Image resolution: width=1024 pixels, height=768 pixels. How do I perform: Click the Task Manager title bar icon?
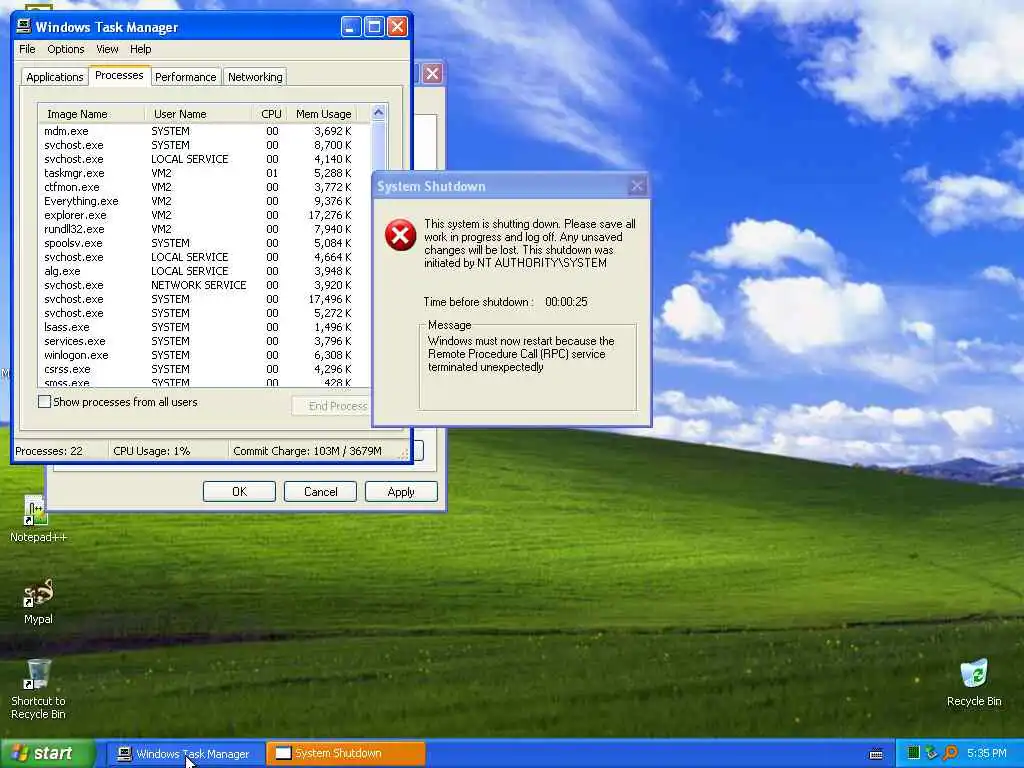(x=24, y=26)
